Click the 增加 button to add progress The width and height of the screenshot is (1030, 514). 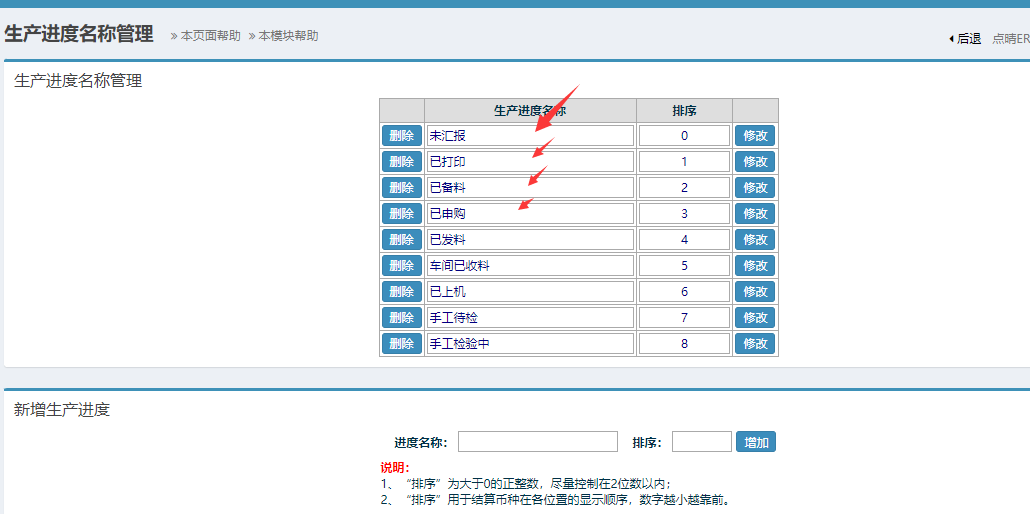[x=756, y=442]
